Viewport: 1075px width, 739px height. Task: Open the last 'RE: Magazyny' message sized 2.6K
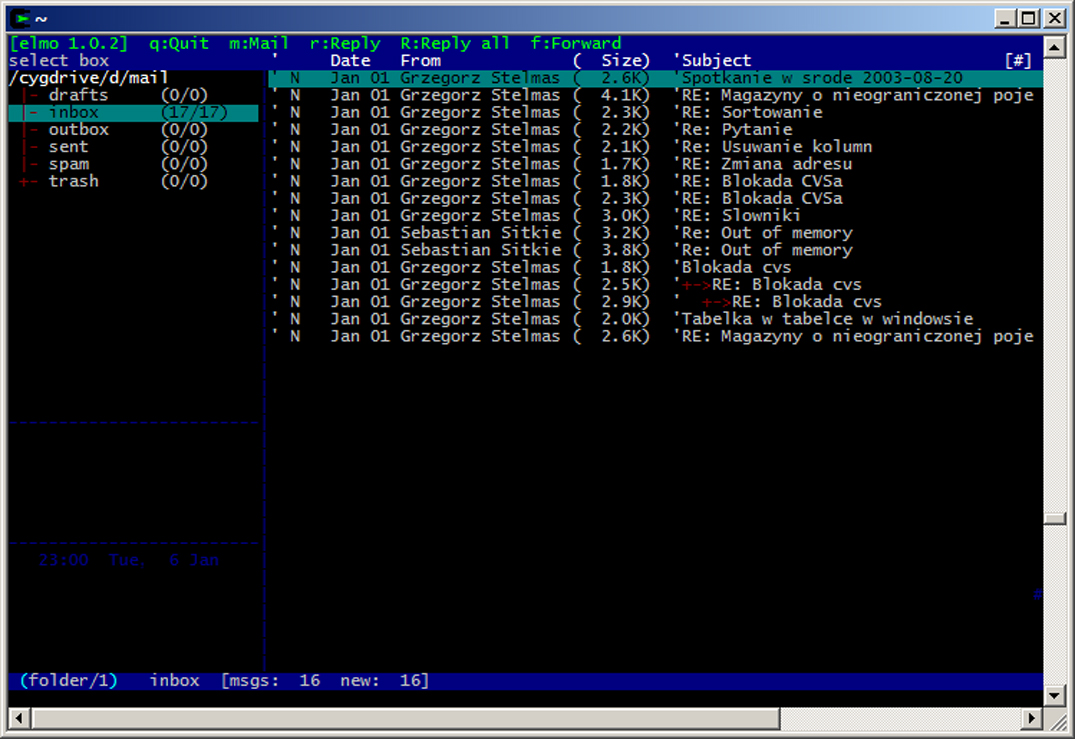(x=656, y=336)
